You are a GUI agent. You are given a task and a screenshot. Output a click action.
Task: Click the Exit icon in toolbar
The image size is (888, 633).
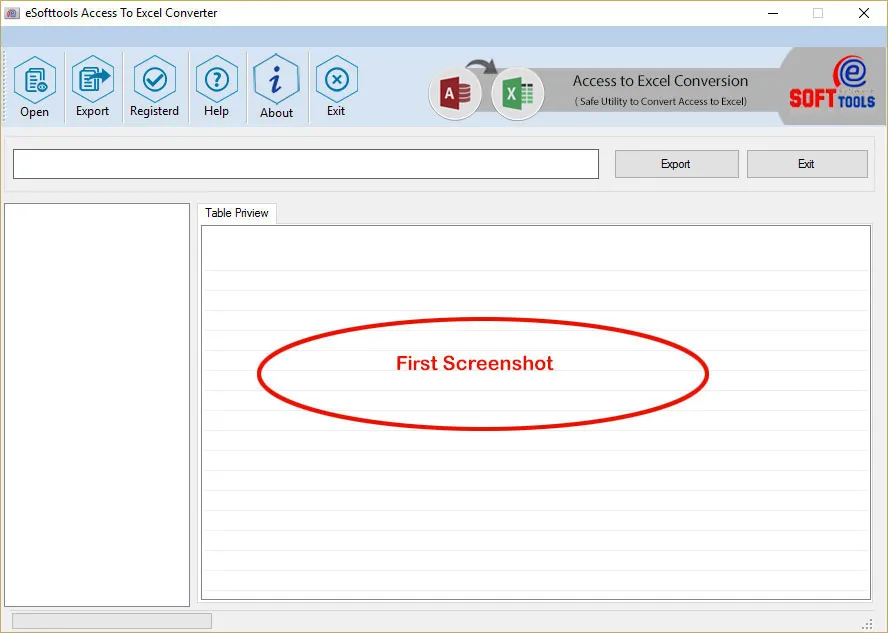tap(336, 87)
